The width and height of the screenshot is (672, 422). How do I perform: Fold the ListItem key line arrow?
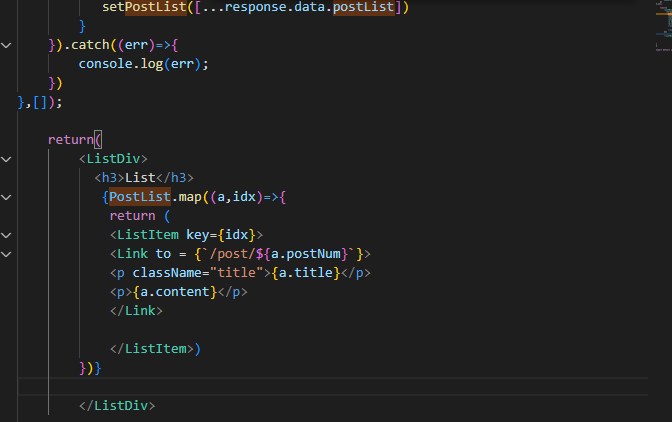6,235
